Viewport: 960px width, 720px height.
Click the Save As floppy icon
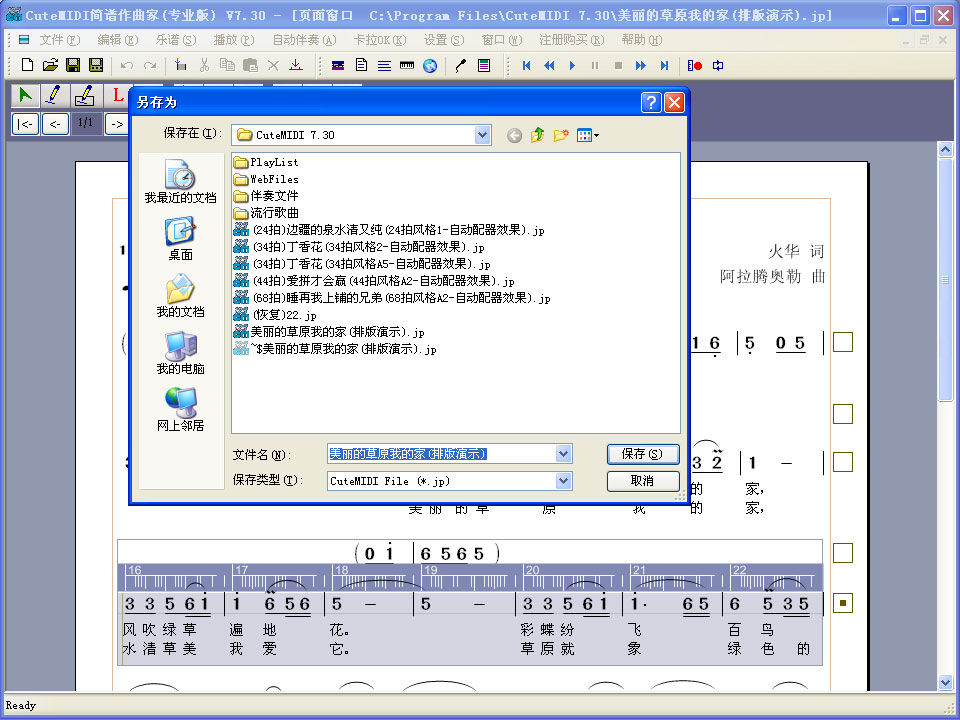coord(96,65)
